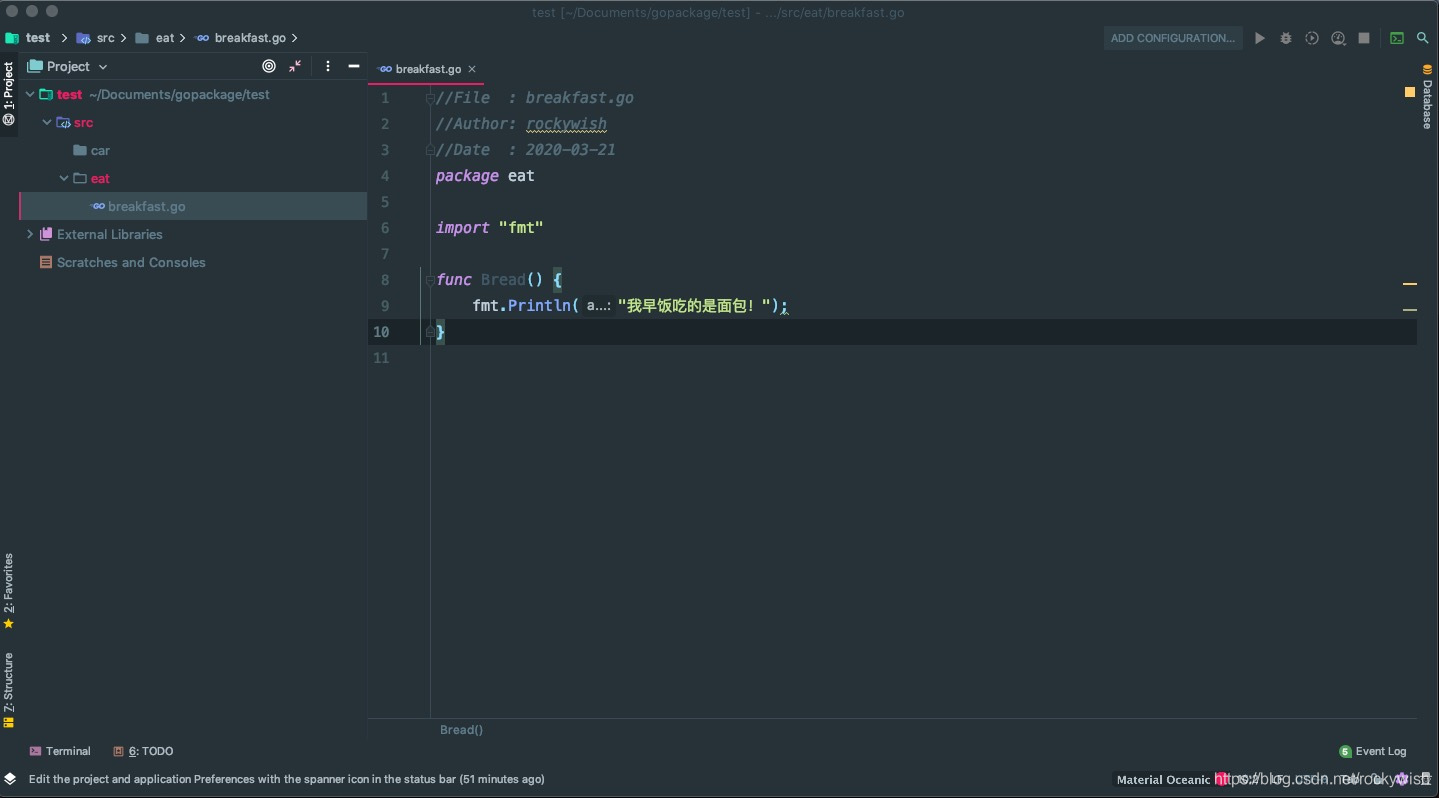
Task: Click yellow inspection indicator at editor top right
Action: point(1410,92)
